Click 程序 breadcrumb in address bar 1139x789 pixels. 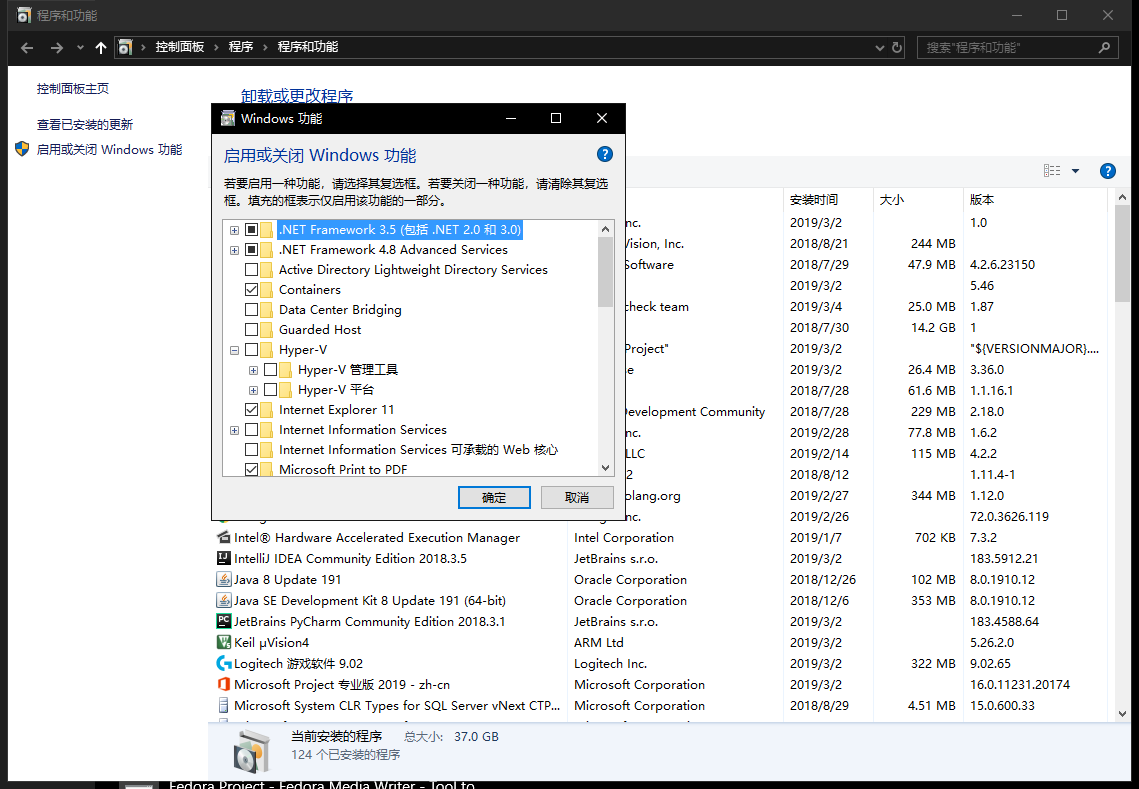point(240,47)
